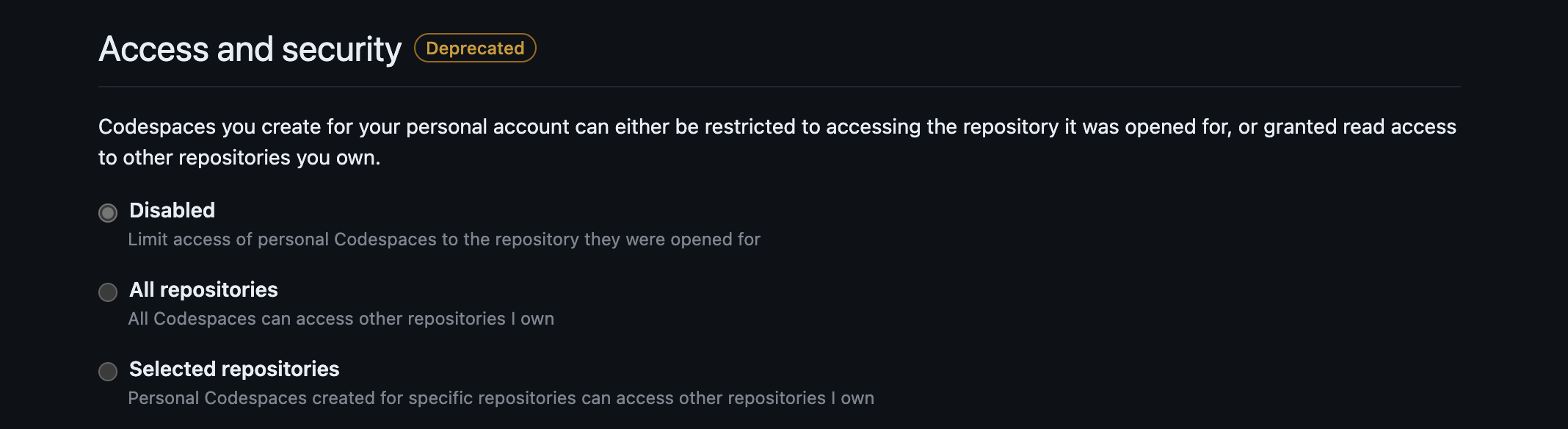The image size is (1568, 429).
Task: Click the Access and security heading
Action: (x=250, y=48)
